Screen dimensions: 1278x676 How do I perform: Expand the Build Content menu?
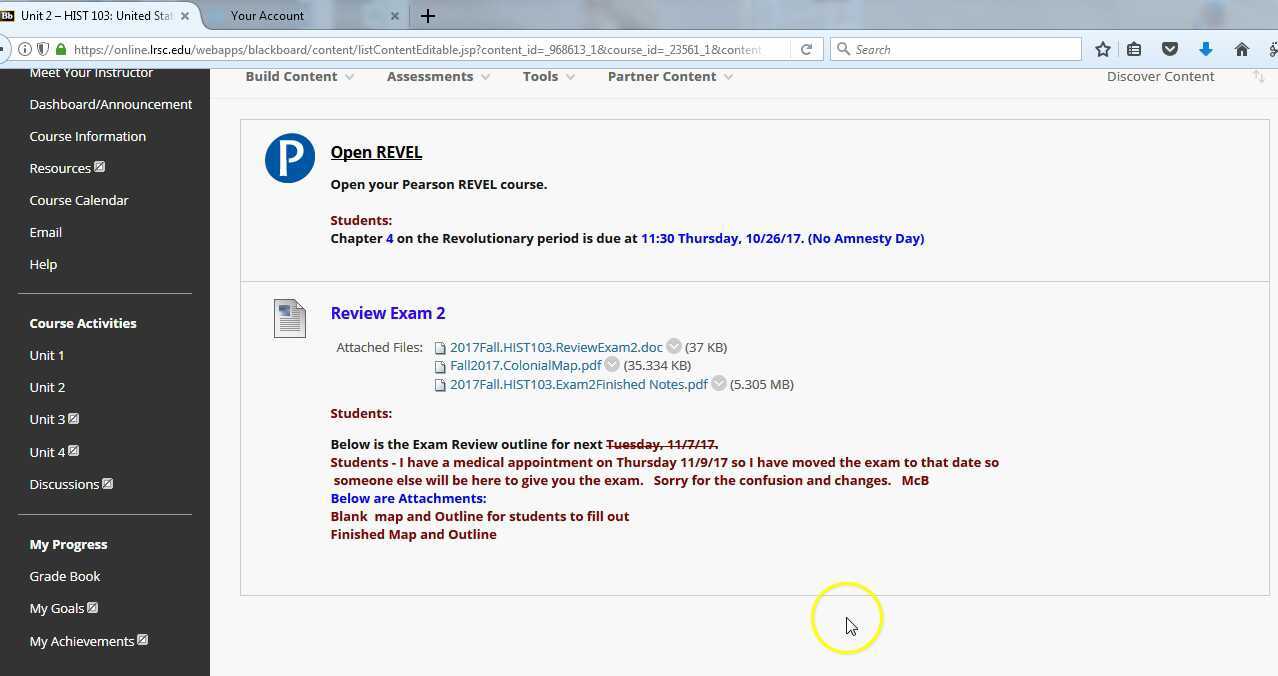pyautogui.click(x=299, y=76)
